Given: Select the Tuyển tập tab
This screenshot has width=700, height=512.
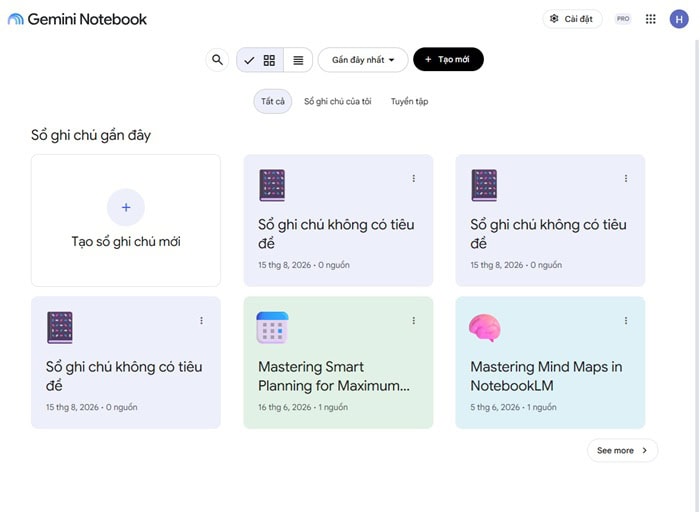Looking at the screenshot, I should (x=409, y=101).
